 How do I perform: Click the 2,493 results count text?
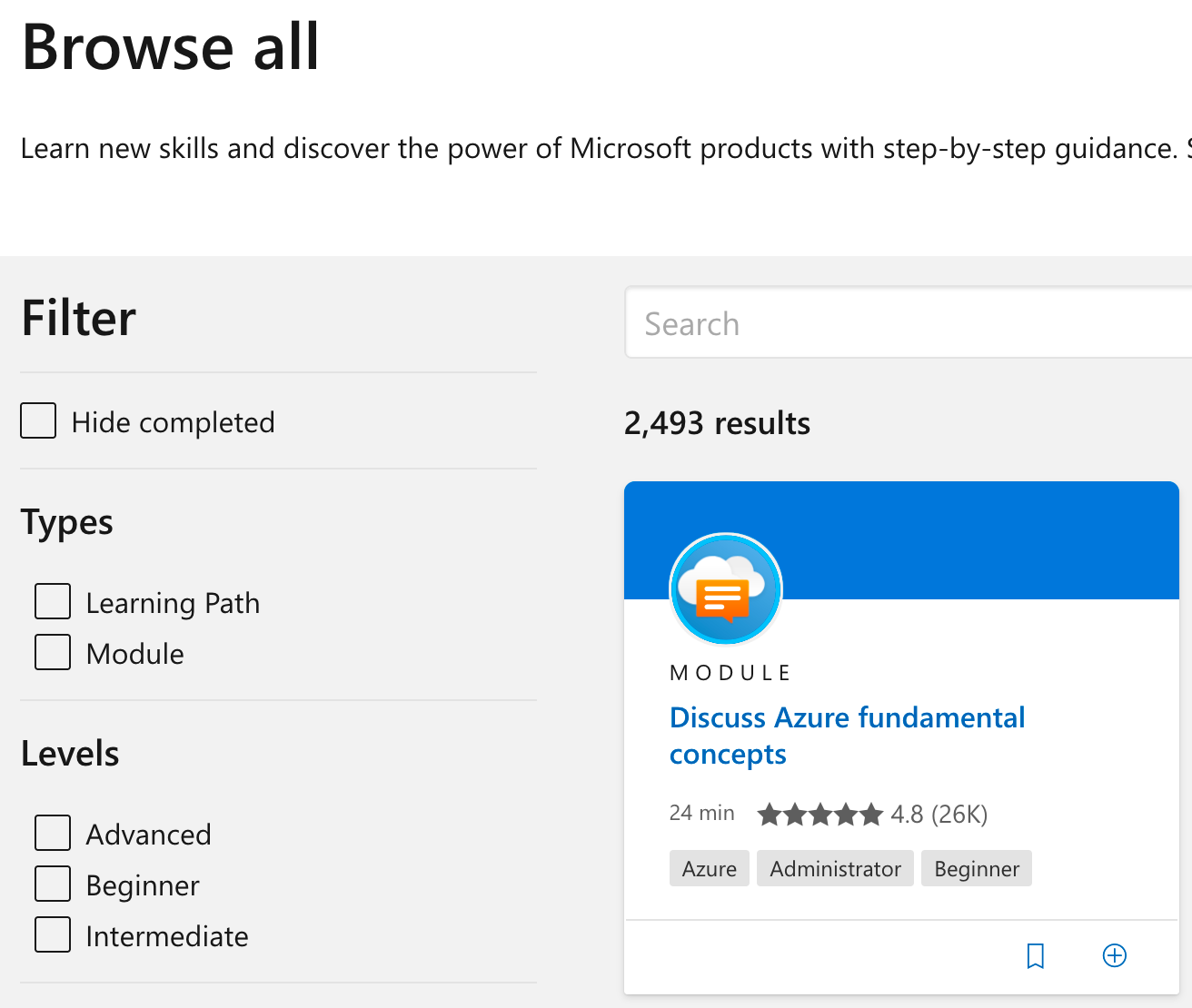[717, 423]
